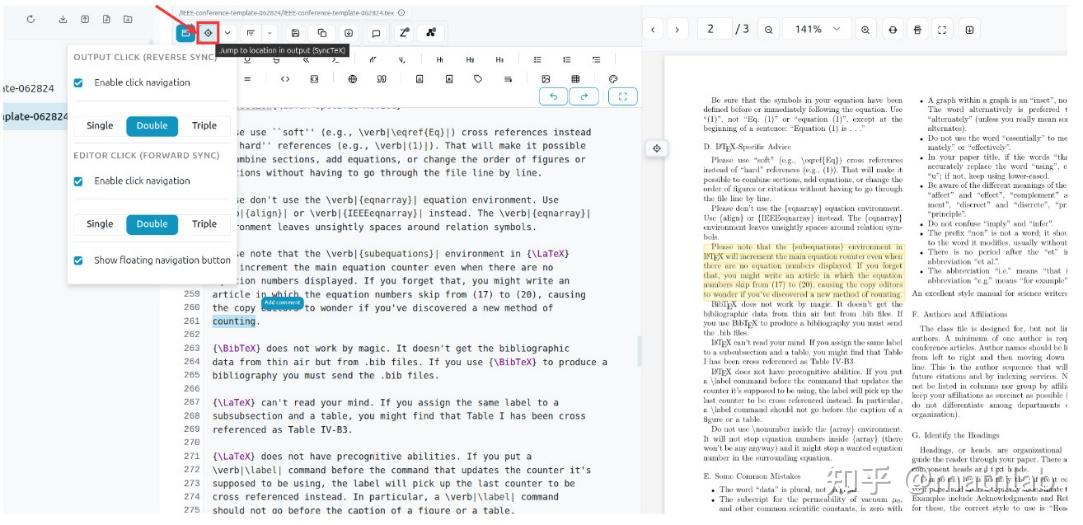Click the yellow highlighted paragraph in PDF
The height and width of the screenshot is (525, 1083).
pos(803,271)
